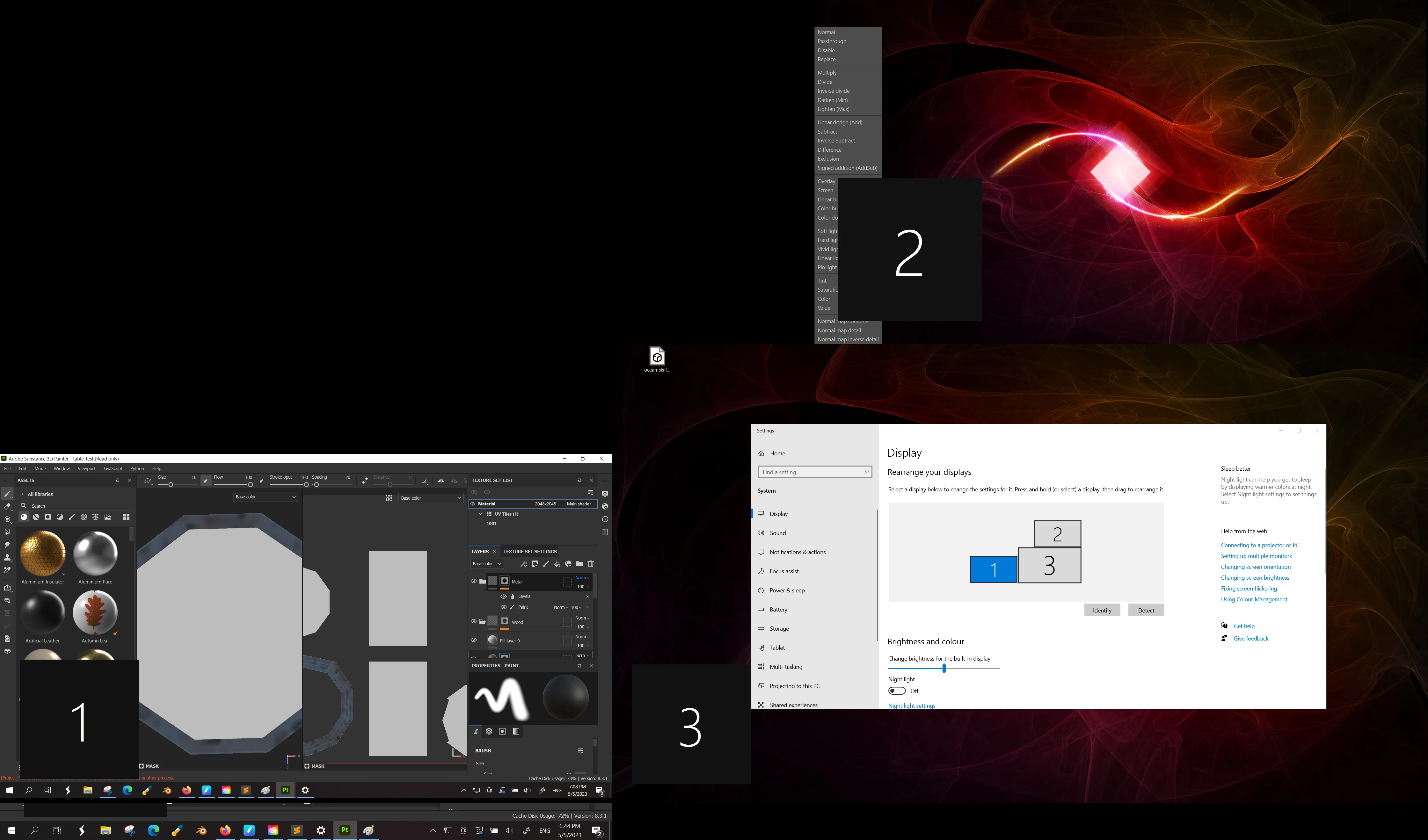1428x840 pixels.
Task: Click the built-in display brightness slider
Action: [x=943, y=668]
